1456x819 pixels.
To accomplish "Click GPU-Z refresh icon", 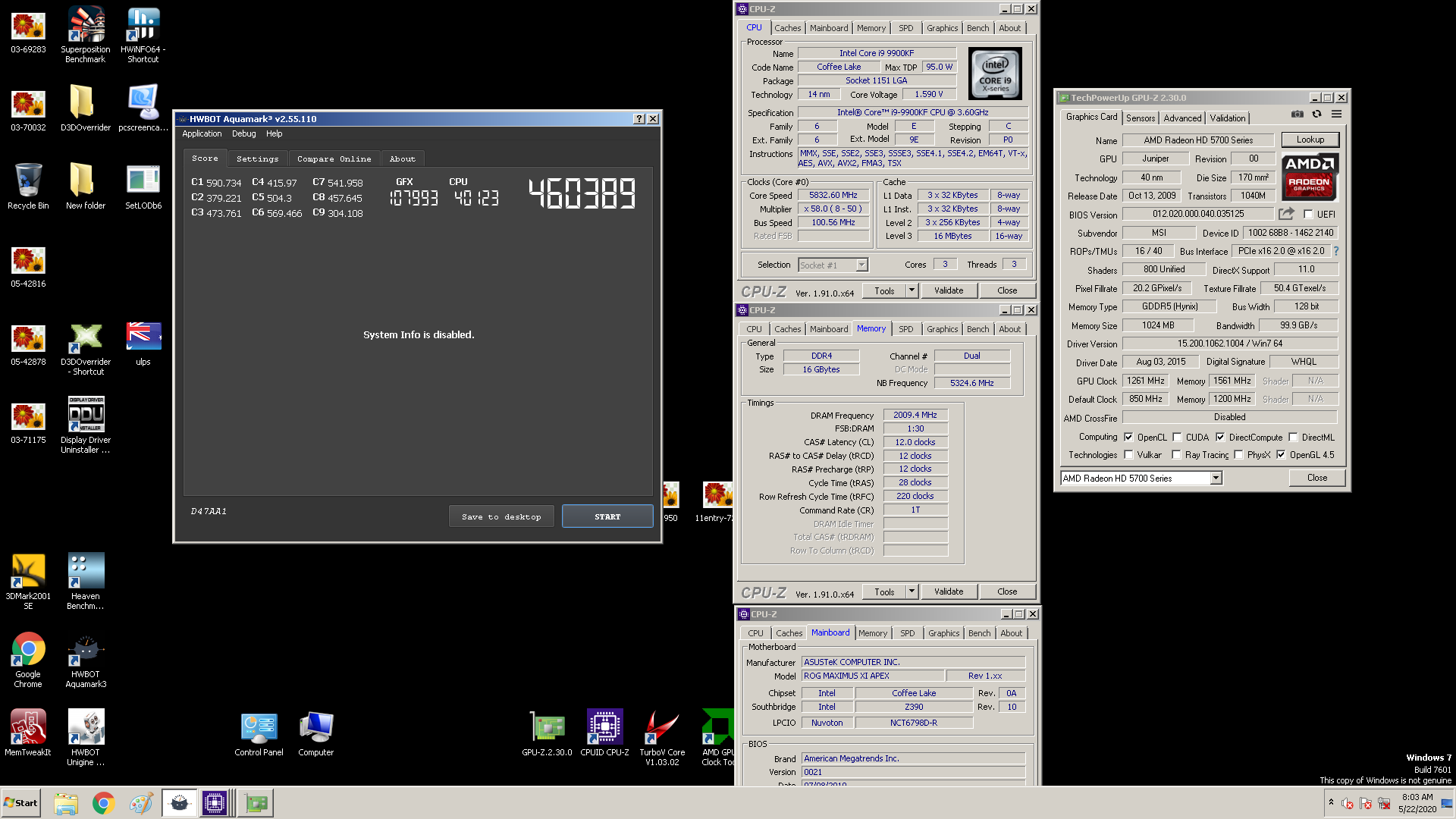I will click(1316, 114).
